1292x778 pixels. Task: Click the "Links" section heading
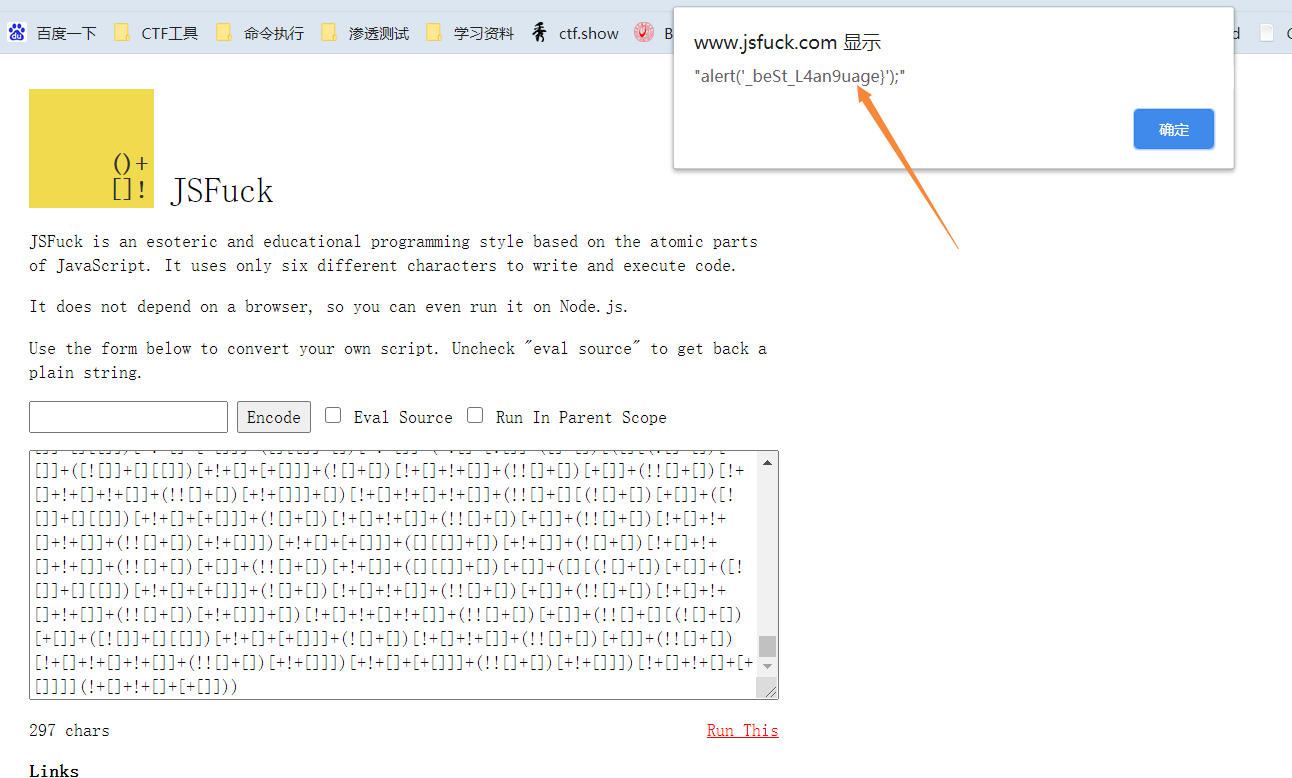(x=54, y=770)
